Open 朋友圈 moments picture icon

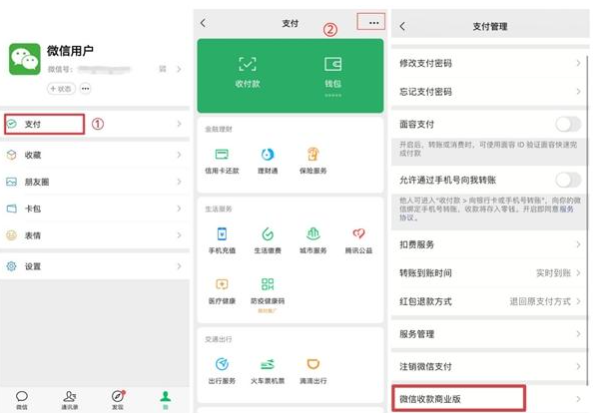pos(12,182)
